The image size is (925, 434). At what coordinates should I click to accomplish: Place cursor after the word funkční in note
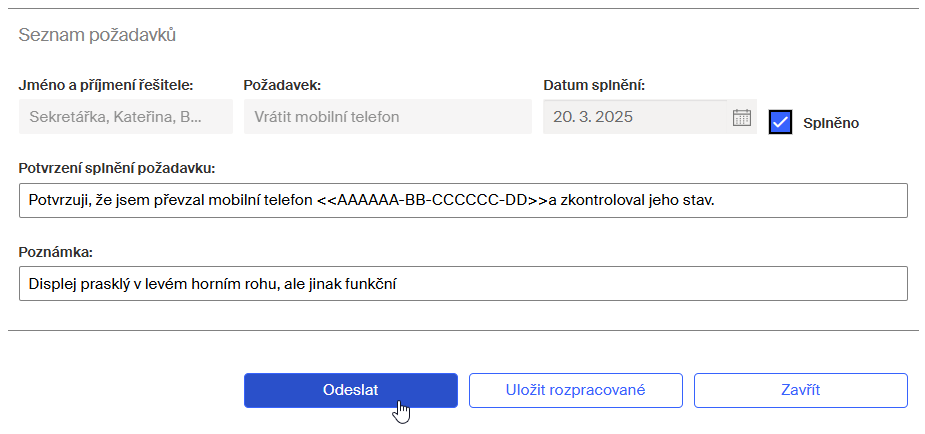(396, 284)
